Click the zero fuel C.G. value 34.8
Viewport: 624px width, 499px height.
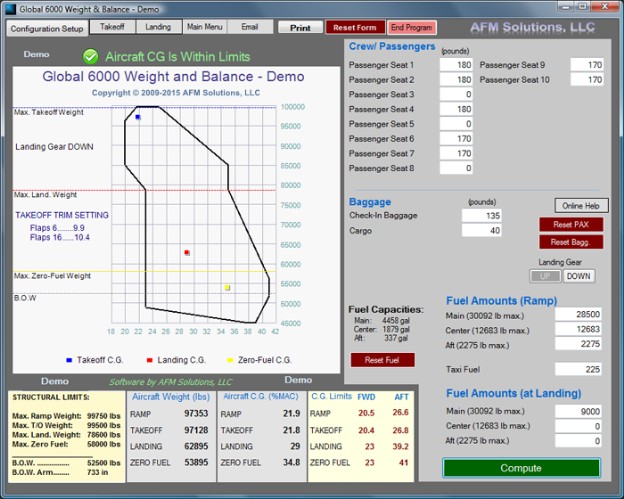coord(292,462)
